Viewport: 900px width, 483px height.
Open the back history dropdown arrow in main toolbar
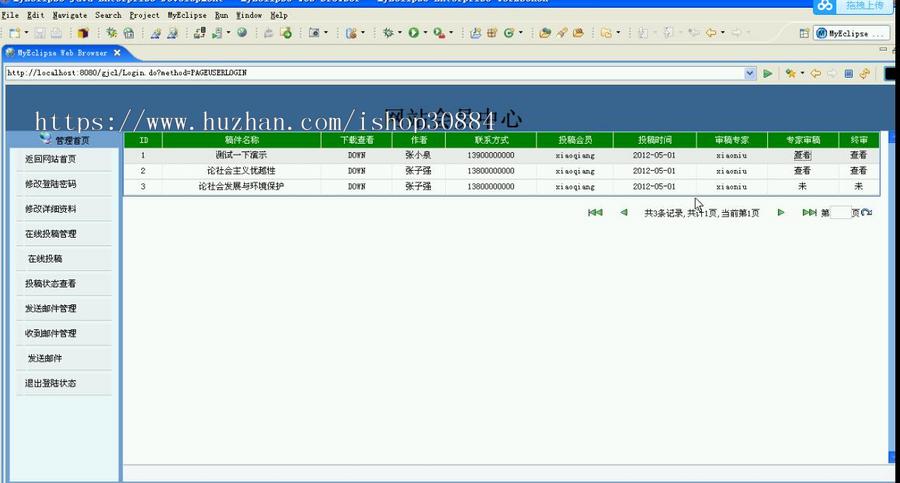point(723,33)
